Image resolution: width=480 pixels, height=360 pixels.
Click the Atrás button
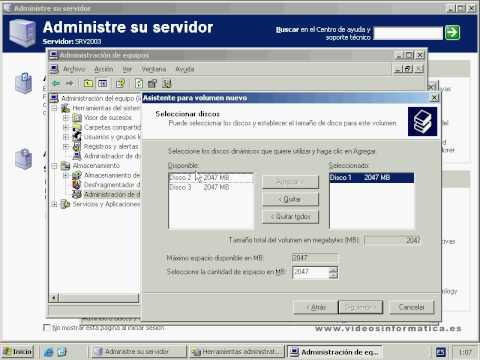click(316, 307)
